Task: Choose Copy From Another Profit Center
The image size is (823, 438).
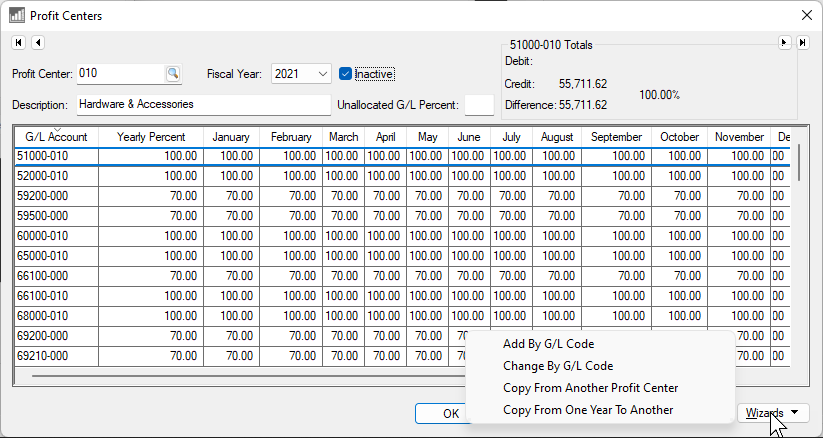Action: 590,388
